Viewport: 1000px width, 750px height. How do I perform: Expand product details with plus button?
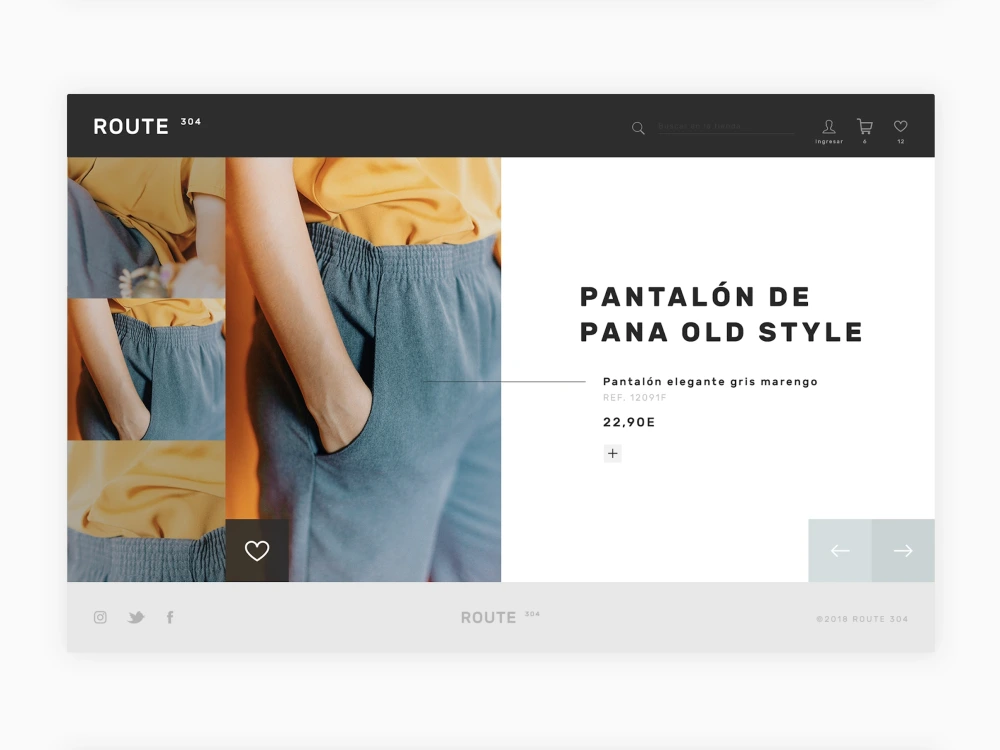(612, 453)
